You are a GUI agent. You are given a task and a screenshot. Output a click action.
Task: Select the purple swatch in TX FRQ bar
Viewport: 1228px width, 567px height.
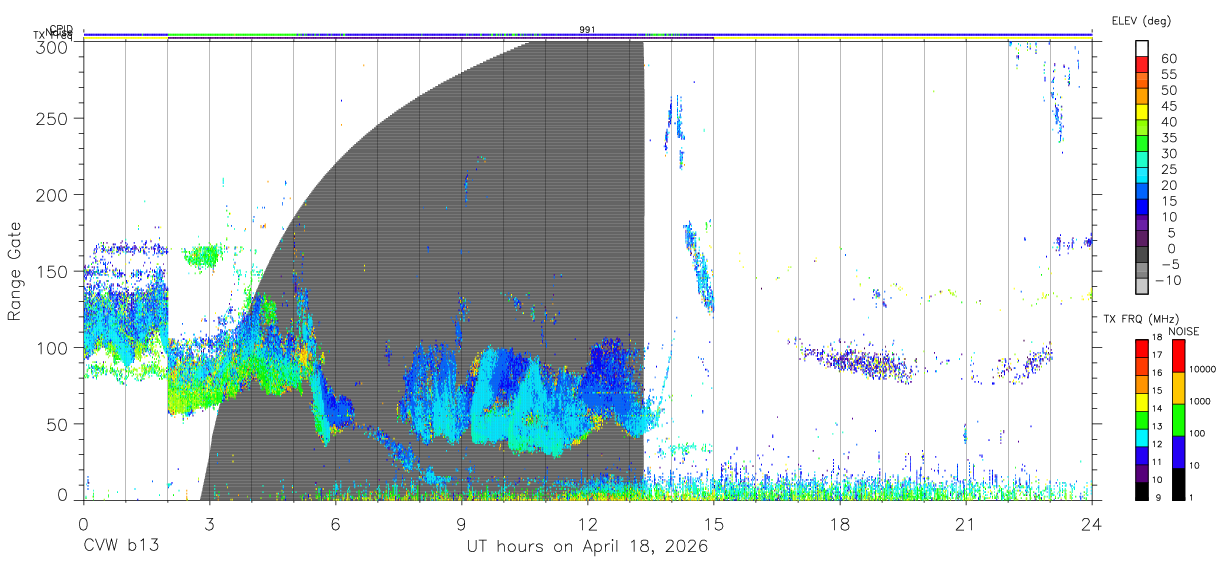1142,474
